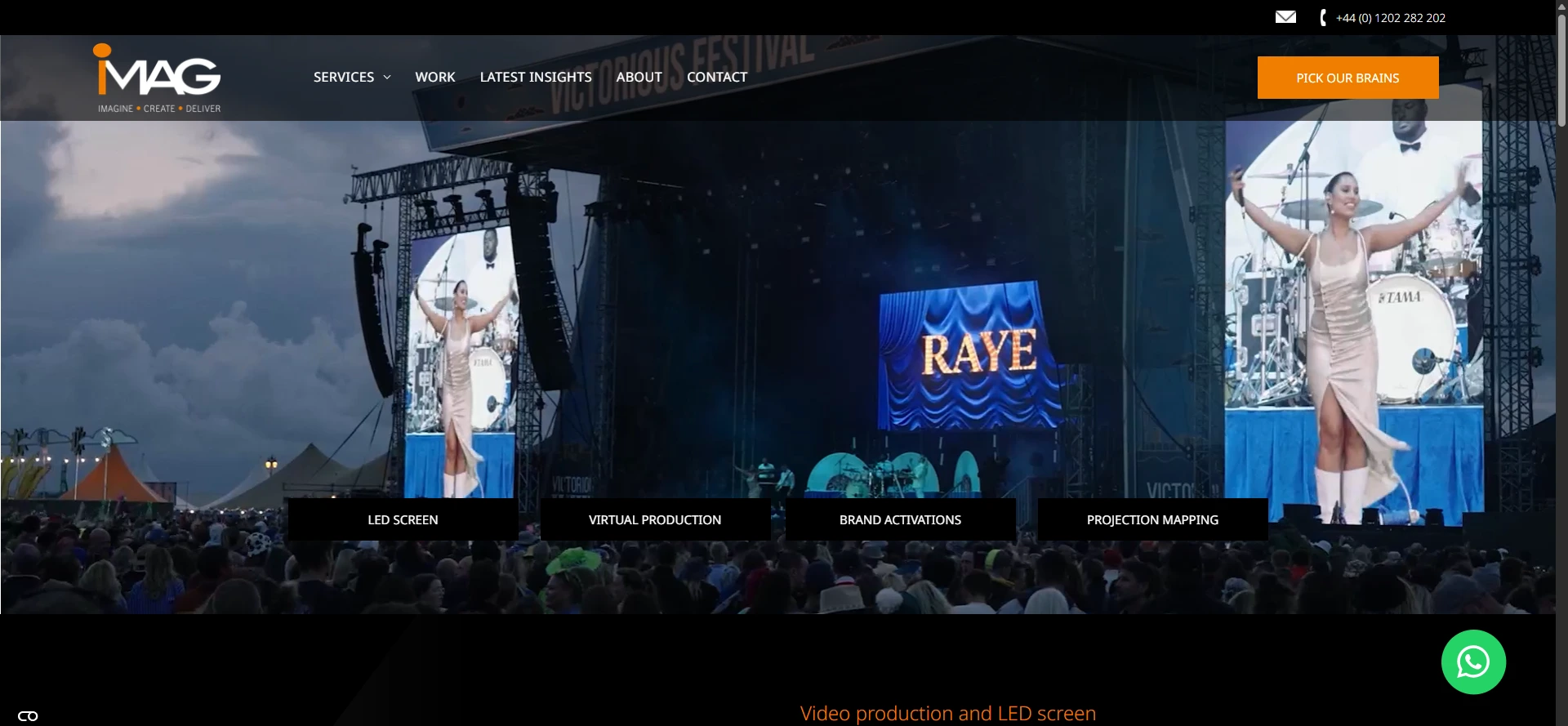Click the iMAG logo
Viewport: 1568px width, 726px height.
[x=158, y=78]
